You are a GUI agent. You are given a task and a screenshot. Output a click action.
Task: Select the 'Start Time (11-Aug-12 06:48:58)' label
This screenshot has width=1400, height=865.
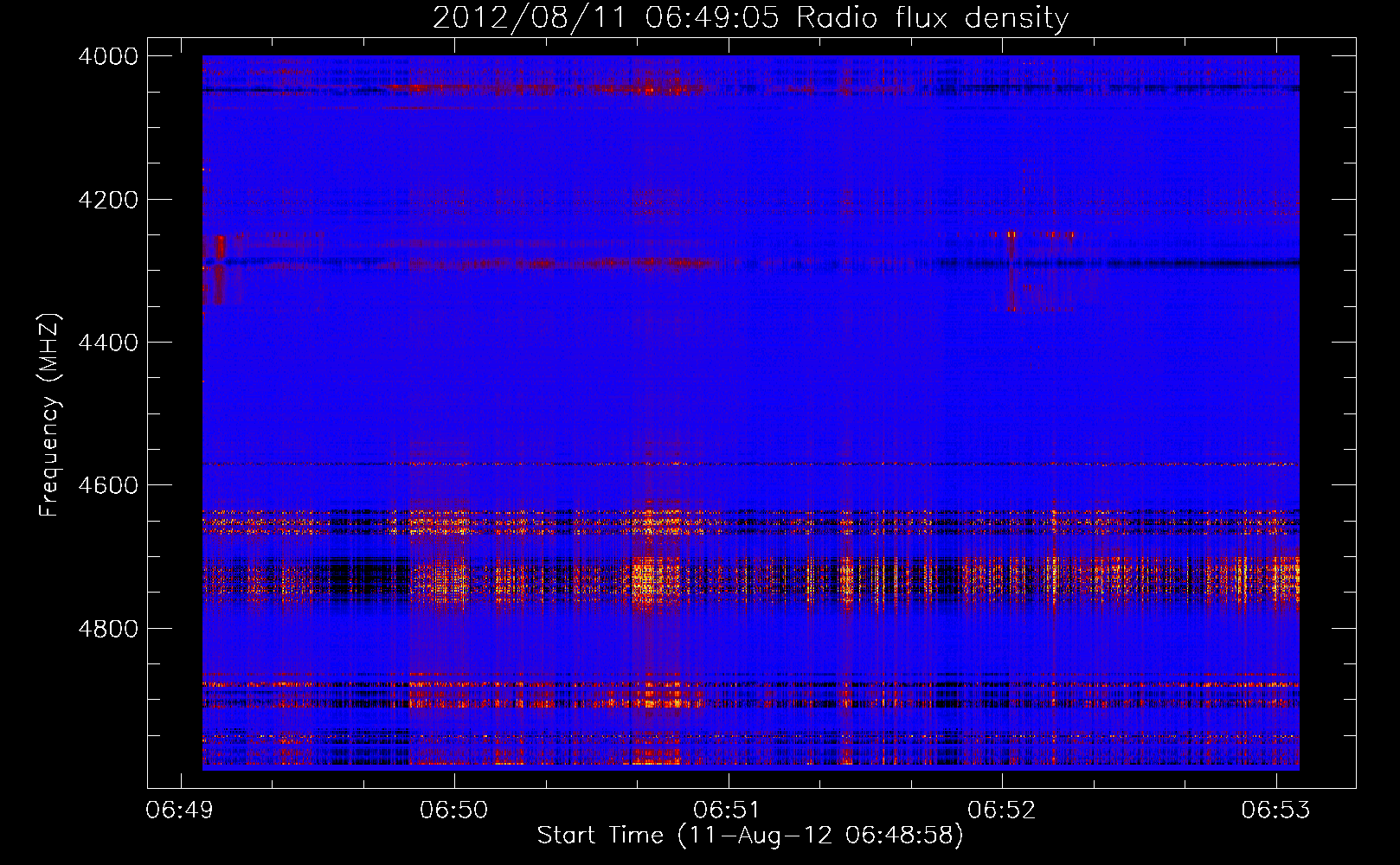click(750, 836)
